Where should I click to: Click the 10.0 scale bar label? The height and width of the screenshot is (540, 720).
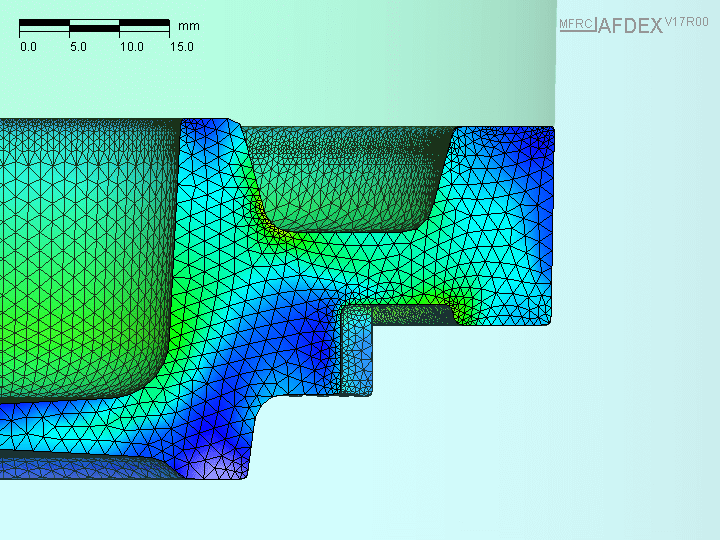pyautogui.click(x=132, y=47)
